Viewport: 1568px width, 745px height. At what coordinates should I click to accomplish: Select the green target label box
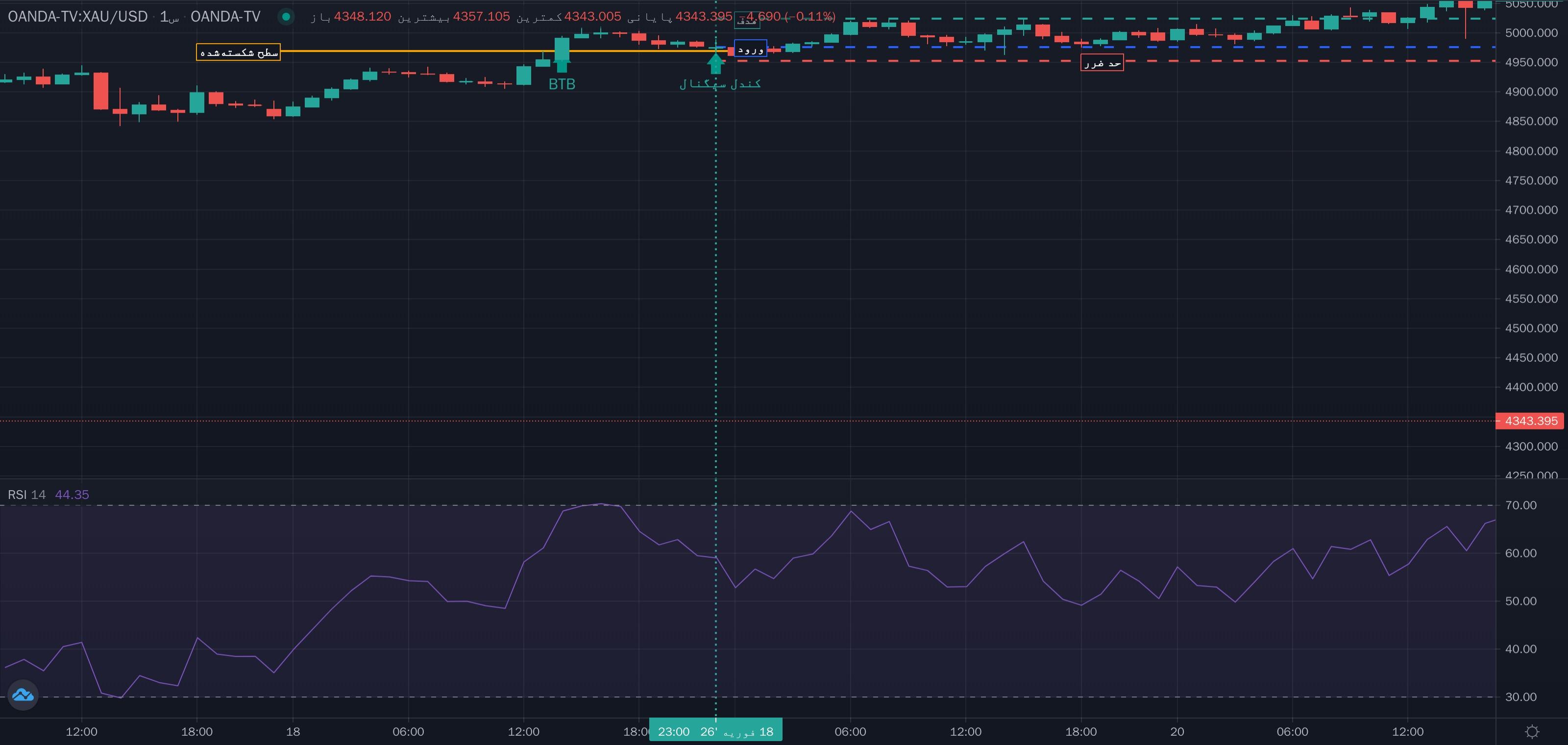pos(747,21)
